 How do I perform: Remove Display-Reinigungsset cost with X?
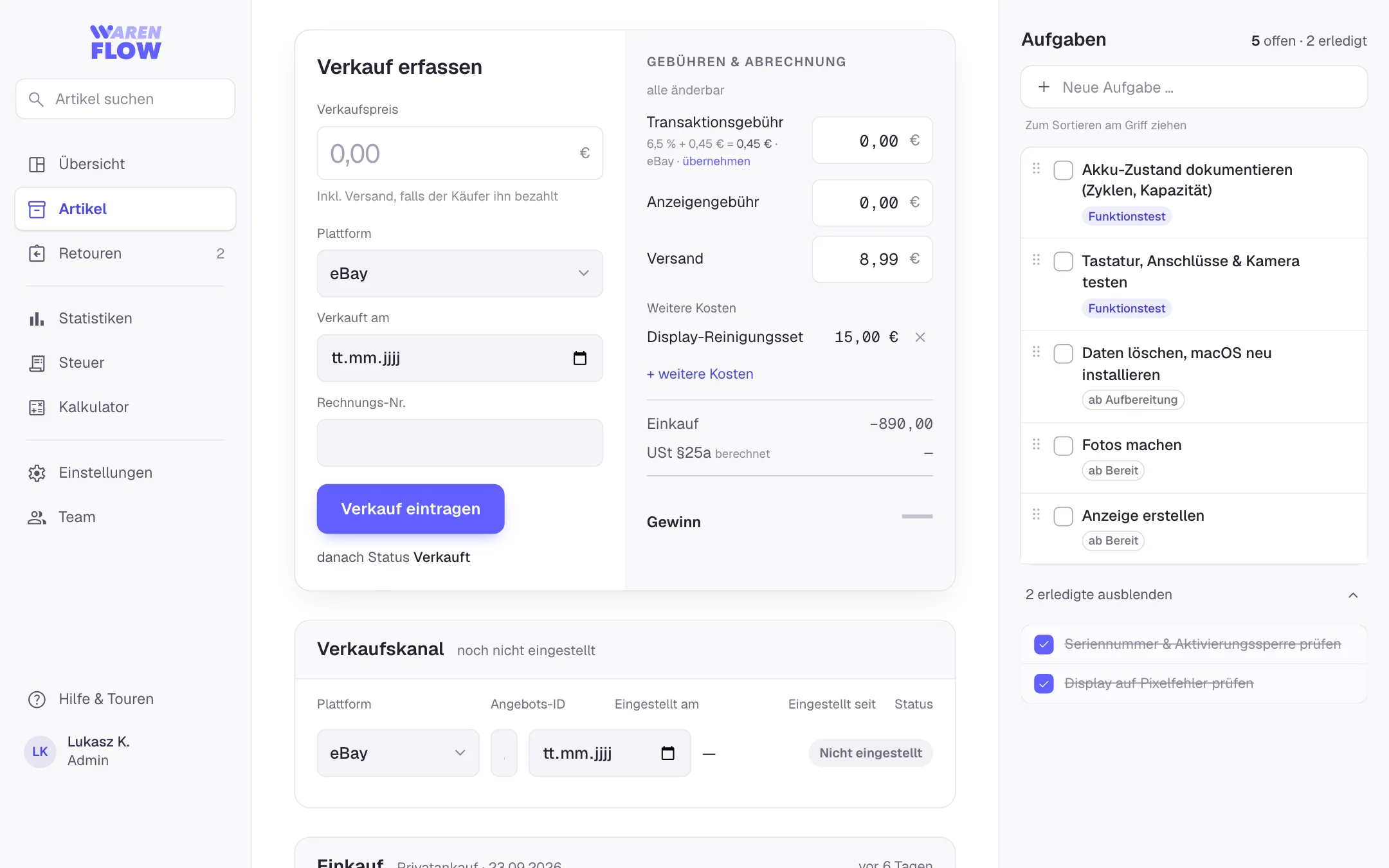(920, 338)
